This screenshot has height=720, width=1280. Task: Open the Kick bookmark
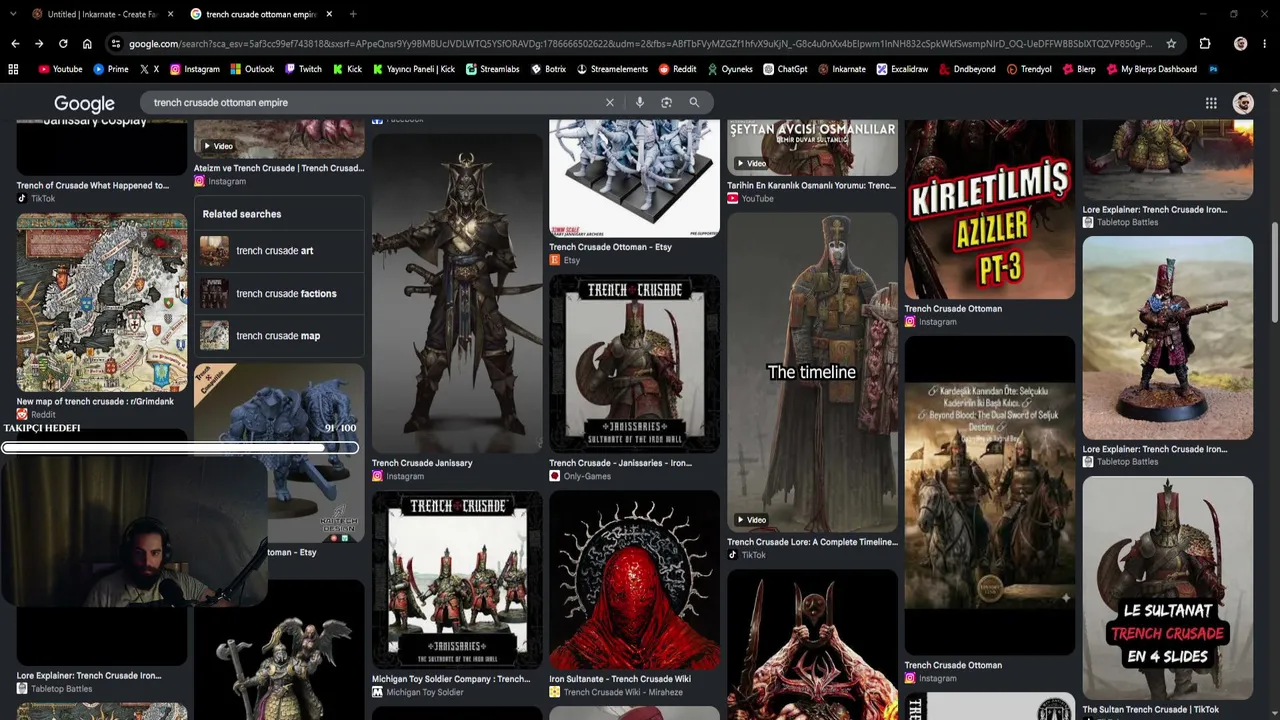pos(347,69)
